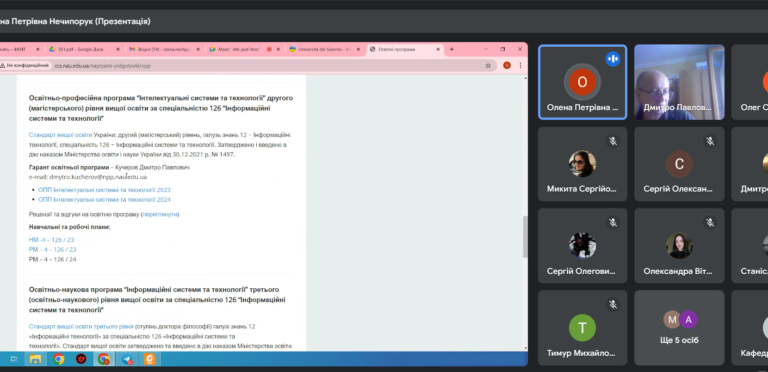The height and width of the screenshot is (372, 768).
Task: Open a new browser tab
Action: [x=452, y=49]
